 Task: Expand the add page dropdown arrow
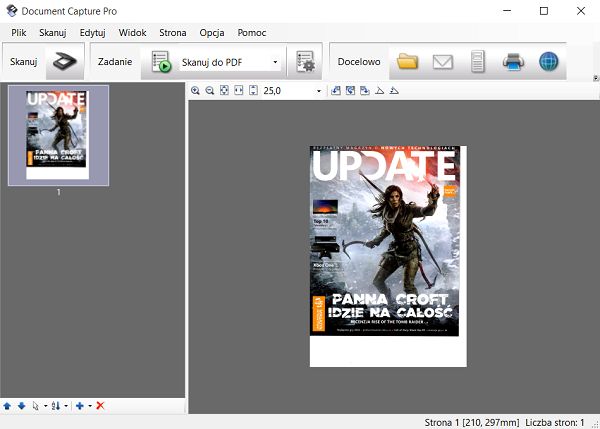click(x=90, y=406)
